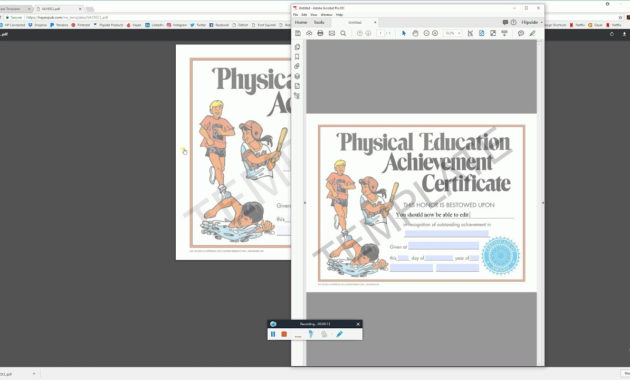Click the fifth sidebar panel icon in Acrobat
The height and width of the screenshot is (380, 630).
[297, 86]
